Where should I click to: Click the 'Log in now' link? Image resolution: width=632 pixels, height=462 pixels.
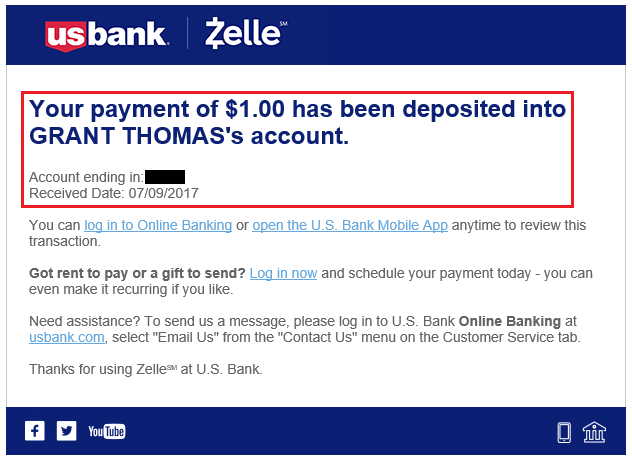click(283, 273)
